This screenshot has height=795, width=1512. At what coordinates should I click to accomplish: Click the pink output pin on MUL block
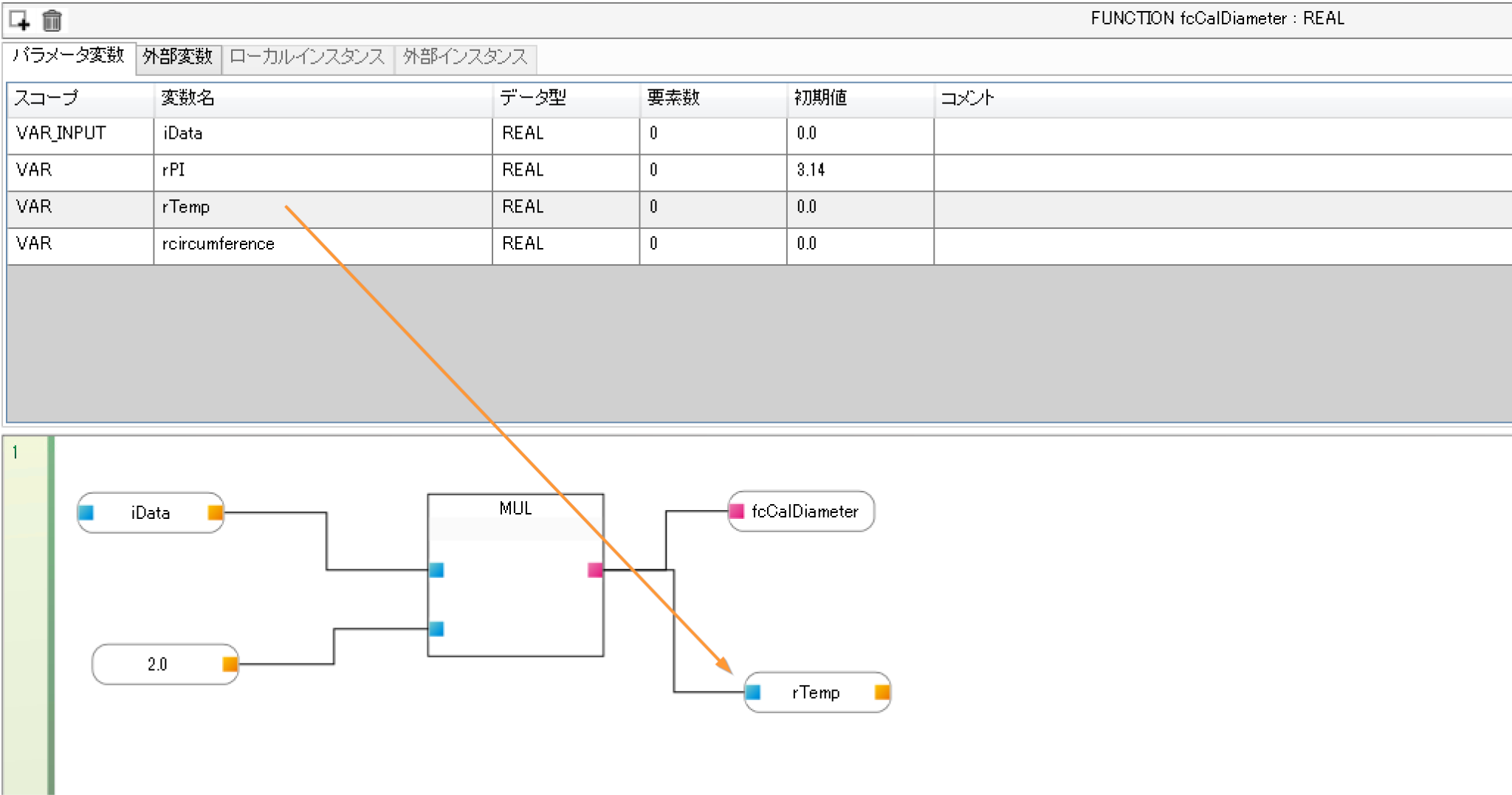595,570
